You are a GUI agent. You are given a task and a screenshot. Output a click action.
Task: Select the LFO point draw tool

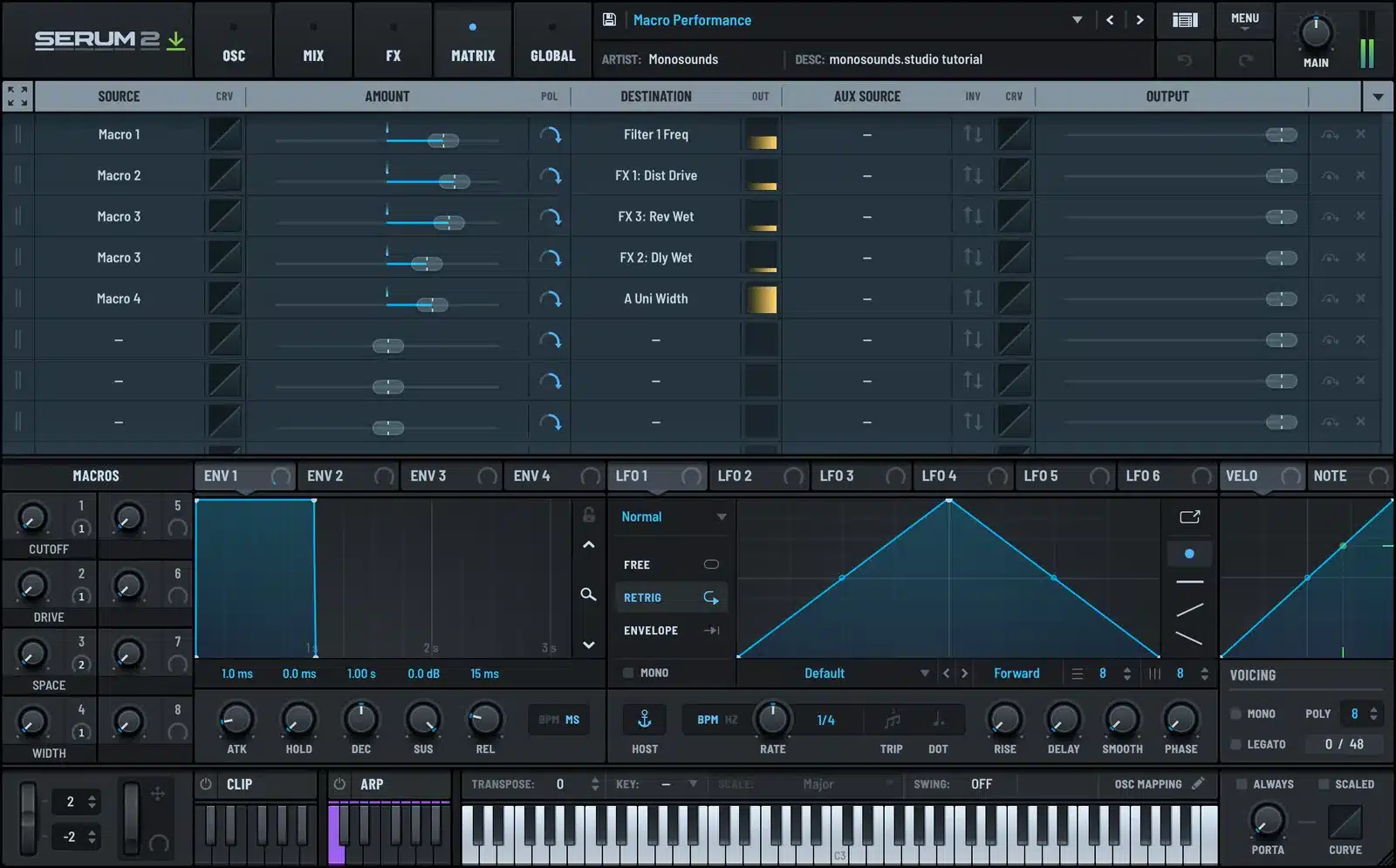1189,553
